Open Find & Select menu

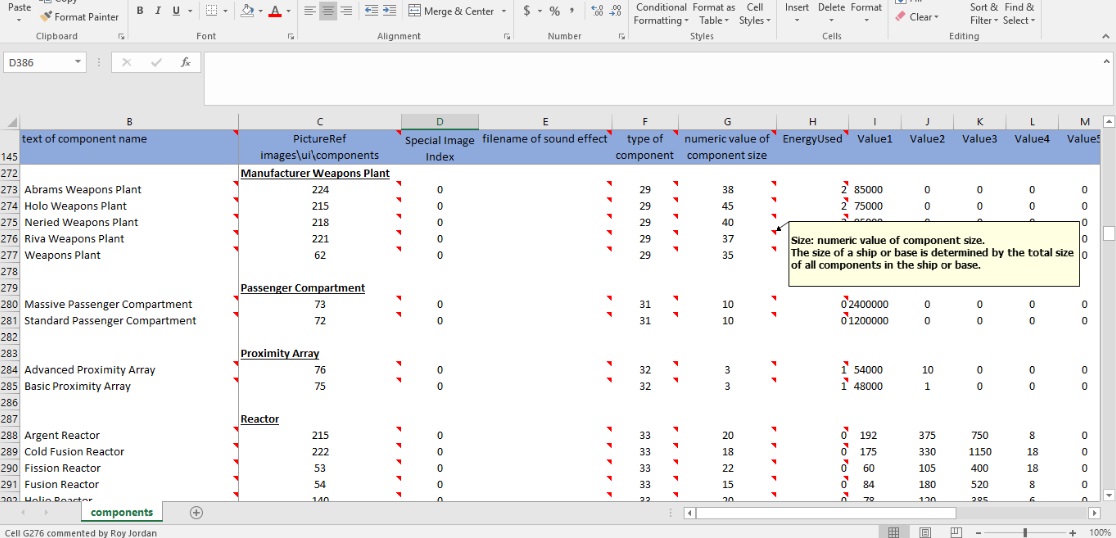click(1019, 14)
